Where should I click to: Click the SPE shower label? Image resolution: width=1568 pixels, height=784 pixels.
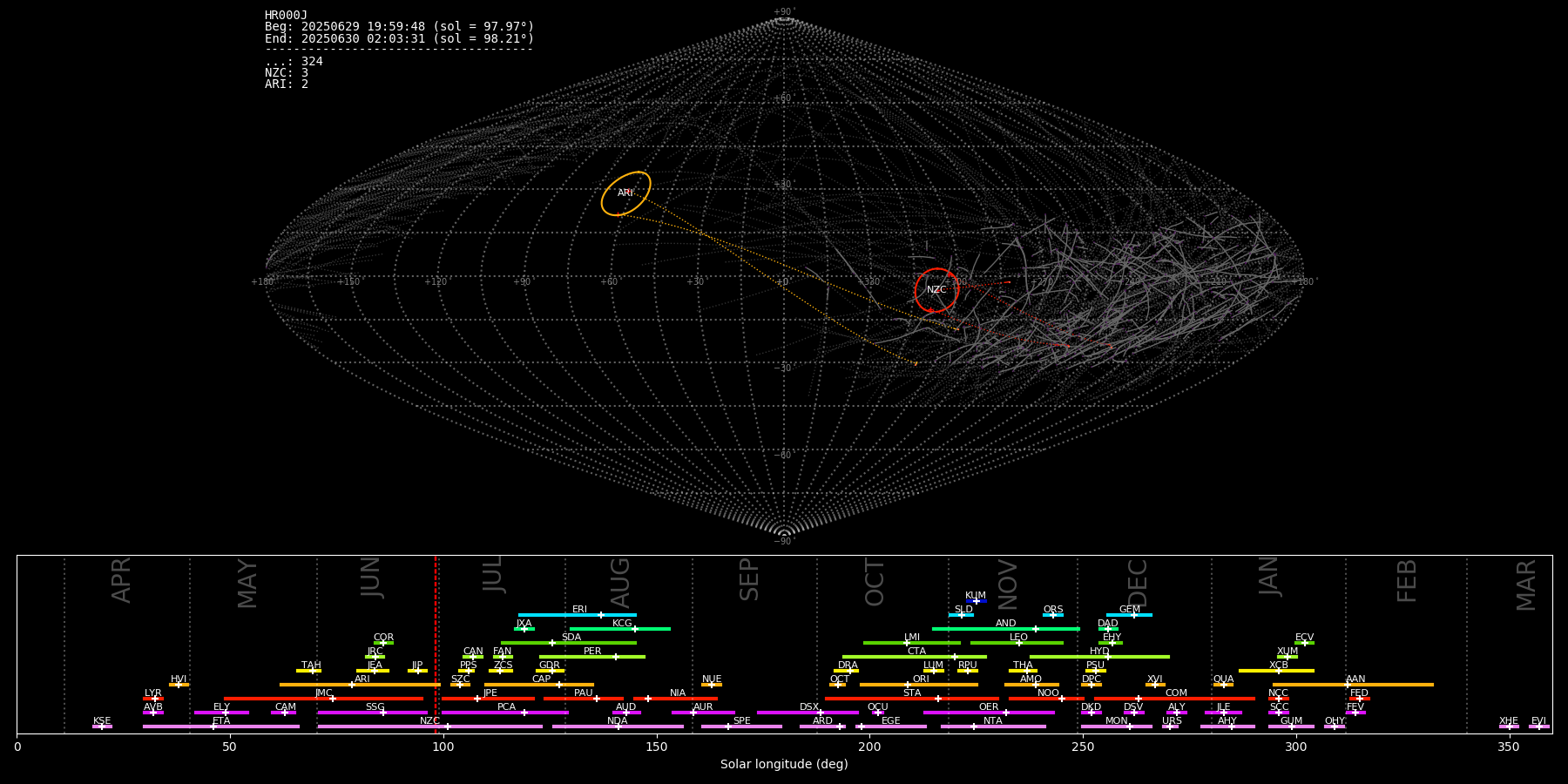point(742,720)
